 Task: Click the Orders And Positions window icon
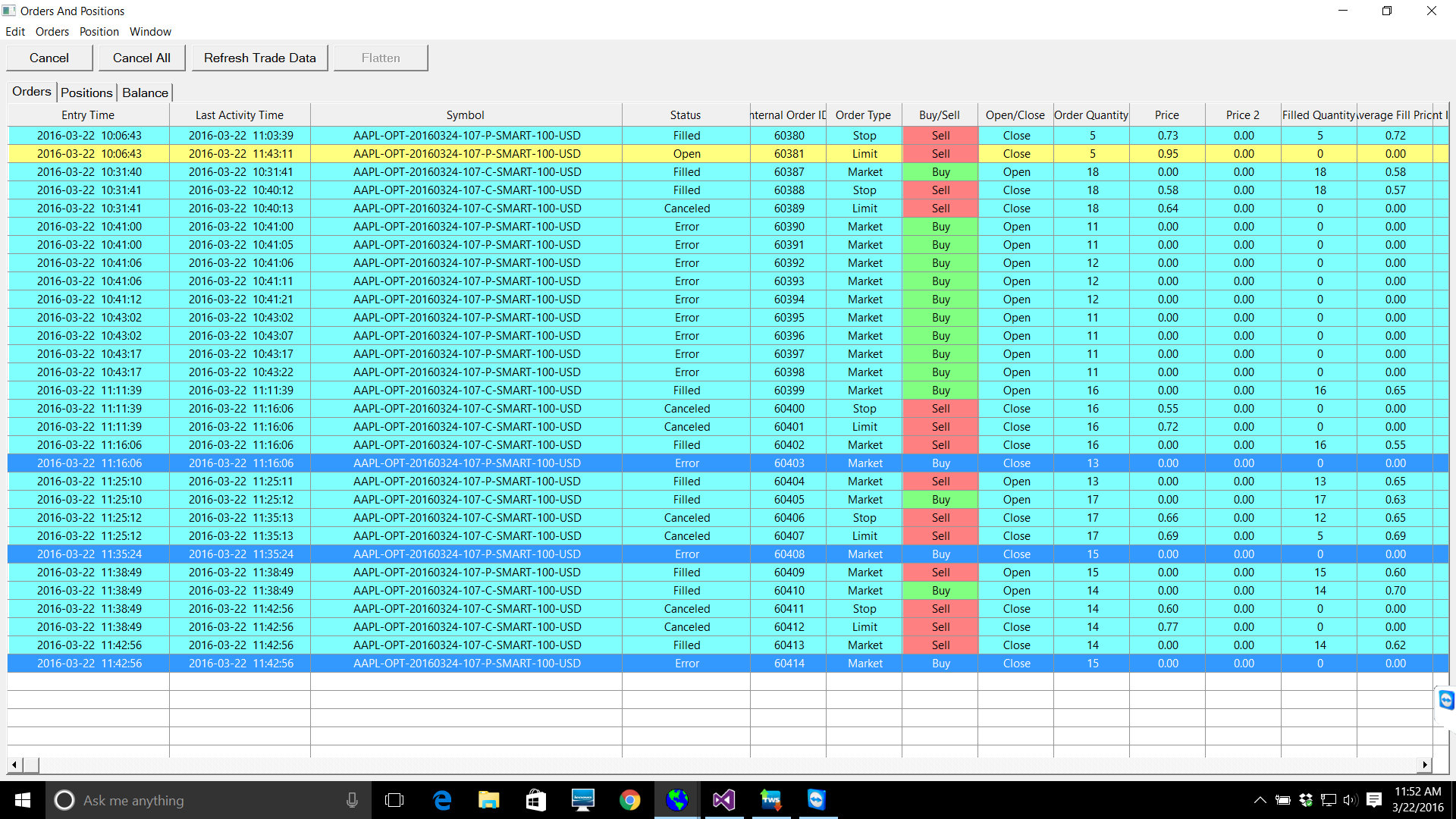coord(9,11)
